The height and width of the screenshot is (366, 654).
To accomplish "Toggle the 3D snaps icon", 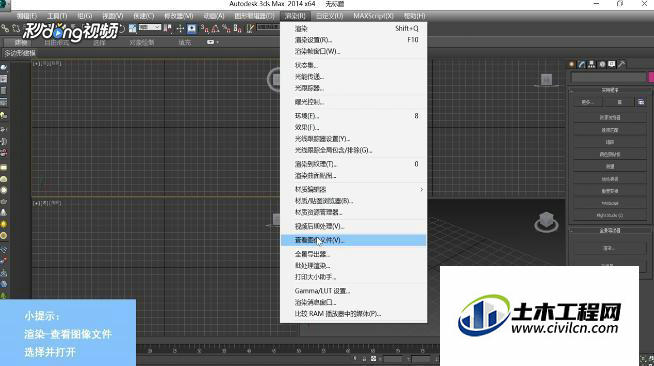I will 204,28.
